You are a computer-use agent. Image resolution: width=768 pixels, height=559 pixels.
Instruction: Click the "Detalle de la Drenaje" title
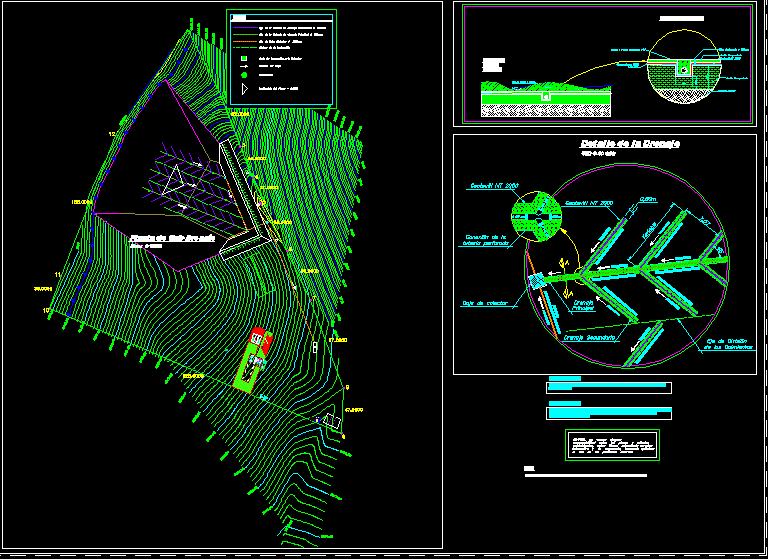(x=629, y=144)
